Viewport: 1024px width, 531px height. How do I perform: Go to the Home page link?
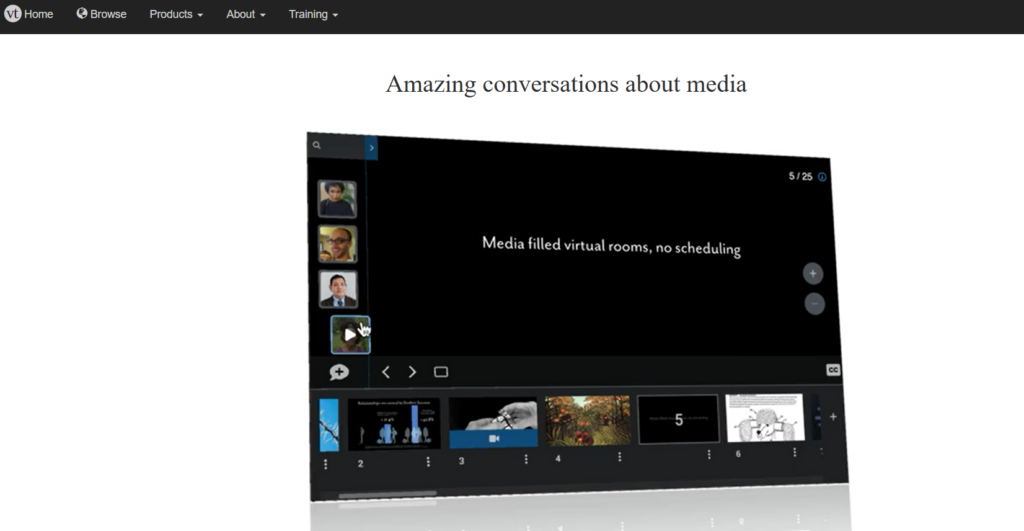(38, 14)
